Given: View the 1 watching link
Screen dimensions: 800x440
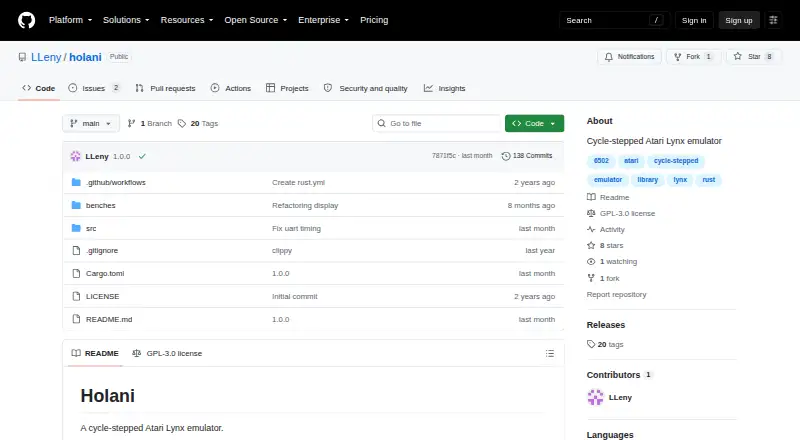Looking at the screenshot, I should [x=612, y=261].
